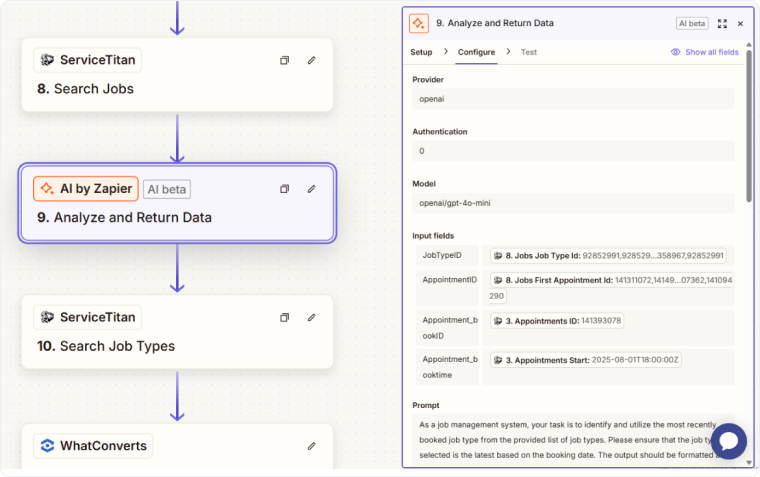Screen dimensions: 760x477
Task: Click the Jobs Job Type Id pill
Action: point(608,255)
